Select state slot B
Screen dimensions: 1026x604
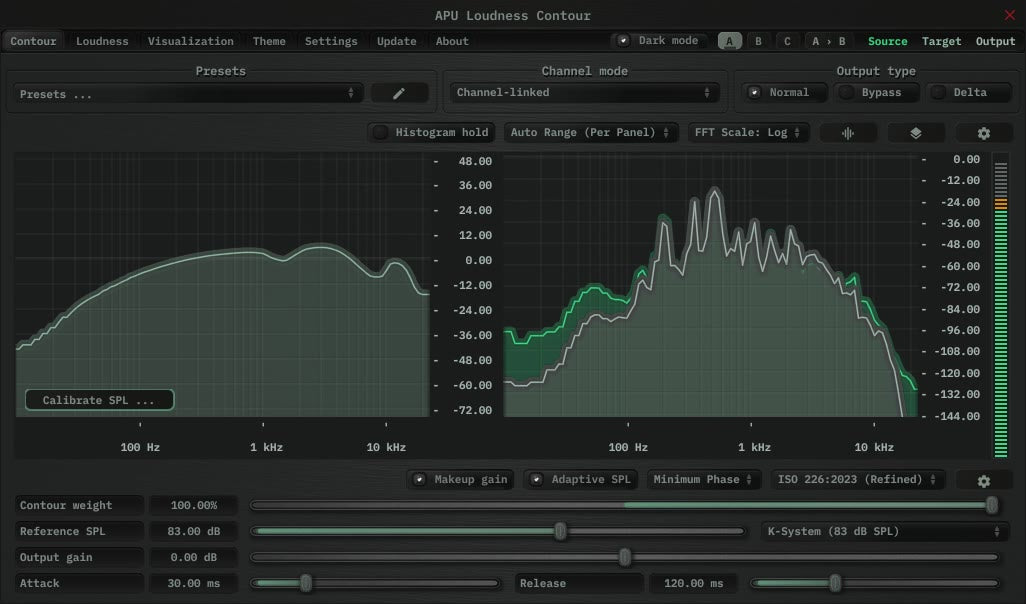[758, 41]
